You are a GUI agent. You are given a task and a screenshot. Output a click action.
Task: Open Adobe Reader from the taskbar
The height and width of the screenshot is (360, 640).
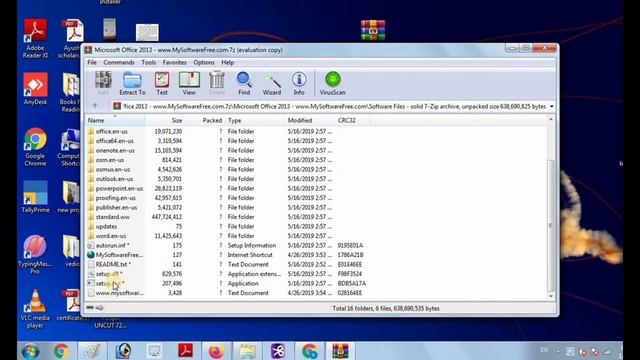(185, 351)
